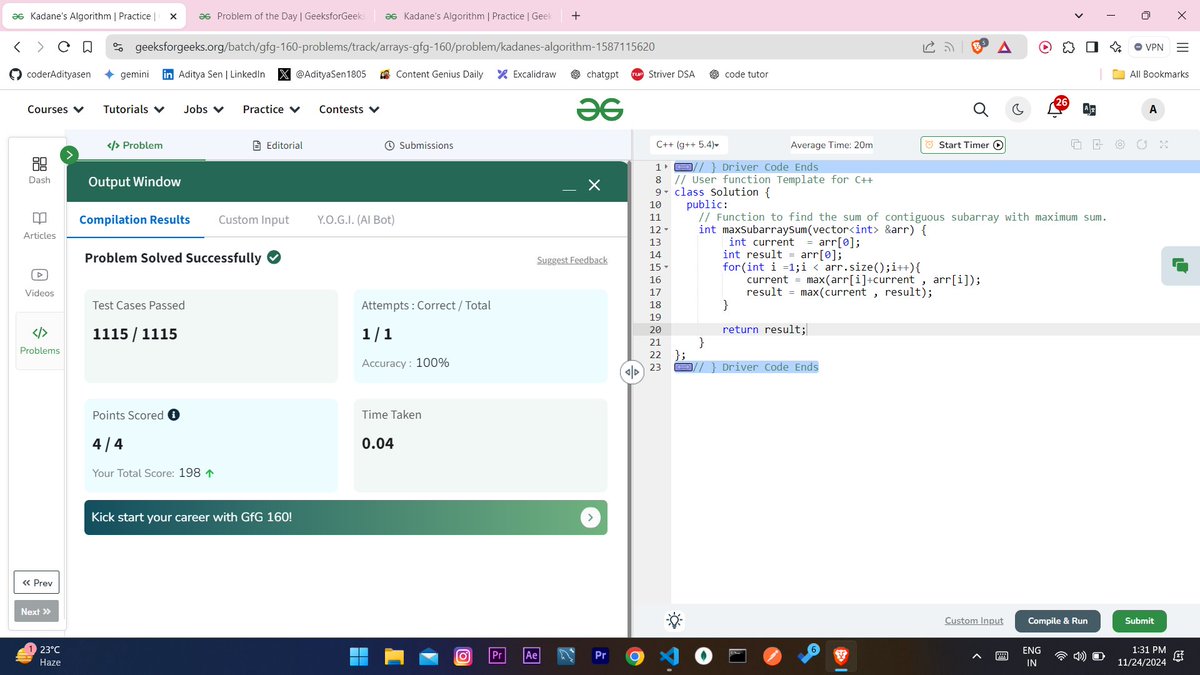This screenshot has width=1200, height=675.
Task: Open the Videos sidebar item
Action: 39,283
